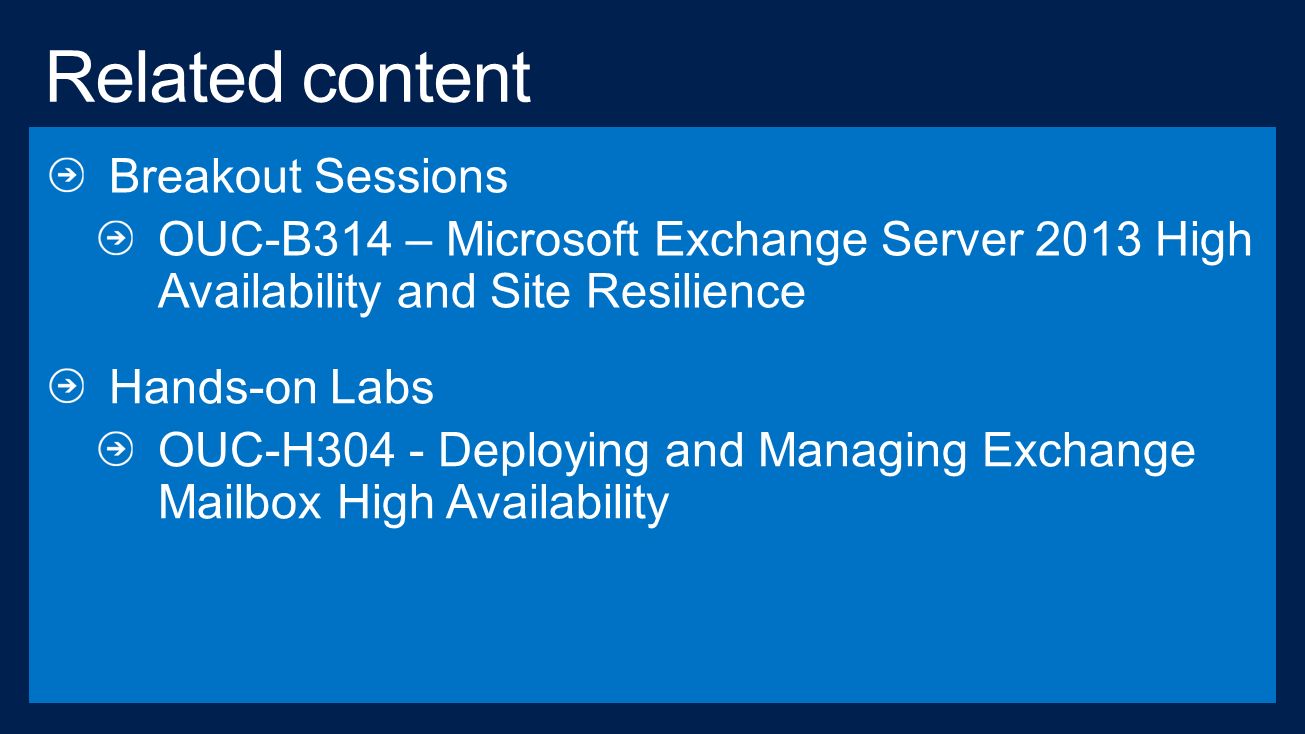This screenshot has width=1305, height=734.
Task: Select the Hands-on Labs heading text
Action: pos(271,387)
